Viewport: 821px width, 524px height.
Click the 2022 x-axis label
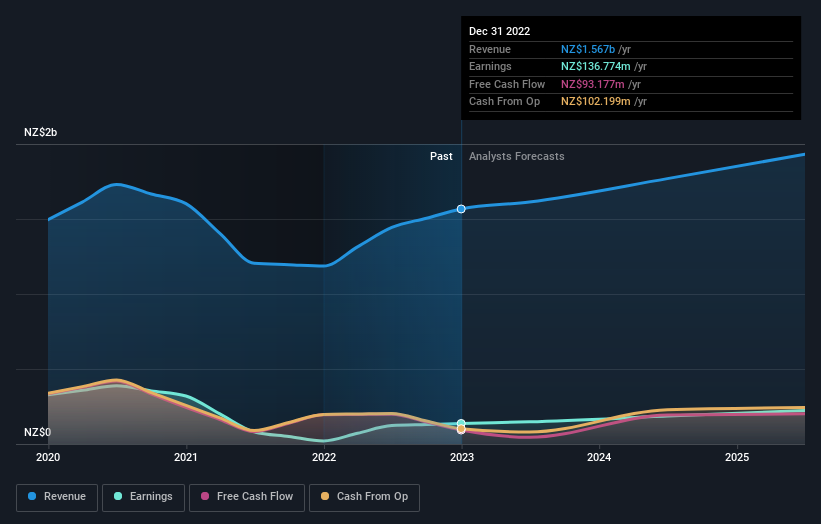click(324, 458)
